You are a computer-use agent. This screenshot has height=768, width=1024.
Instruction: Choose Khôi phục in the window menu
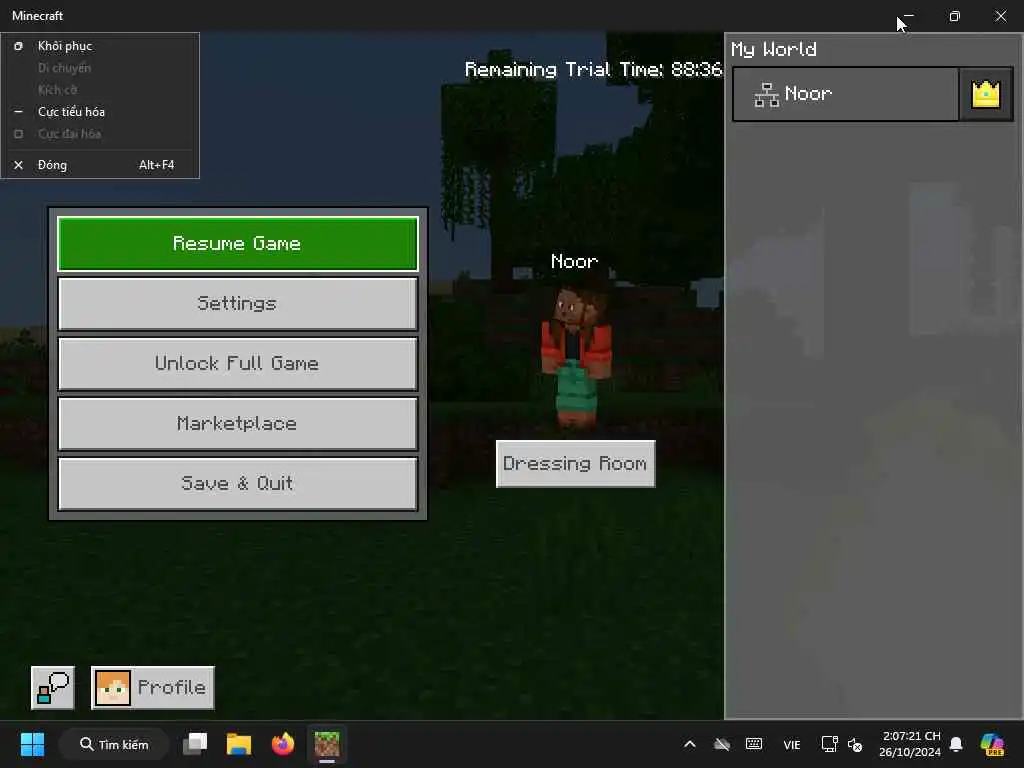click(100, 46)
